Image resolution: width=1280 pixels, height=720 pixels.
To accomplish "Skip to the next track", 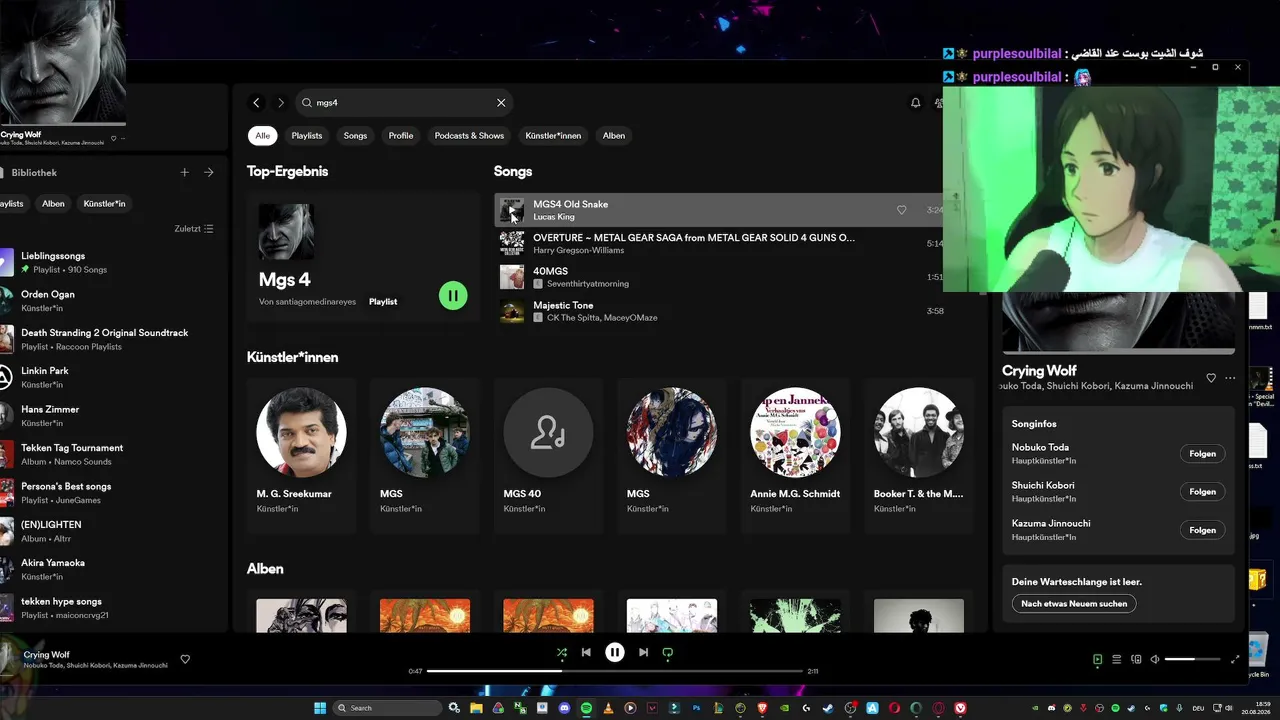I will click(643, 653).
